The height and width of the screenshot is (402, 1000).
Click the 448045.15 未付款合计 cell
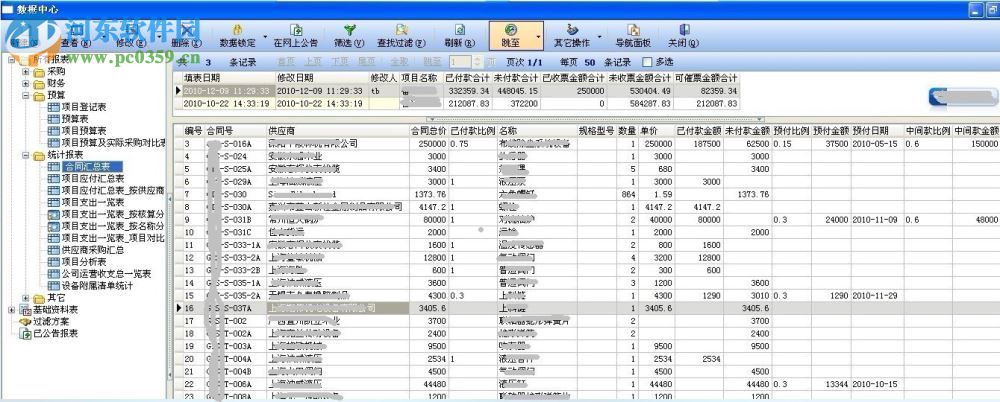click(516, 91)
